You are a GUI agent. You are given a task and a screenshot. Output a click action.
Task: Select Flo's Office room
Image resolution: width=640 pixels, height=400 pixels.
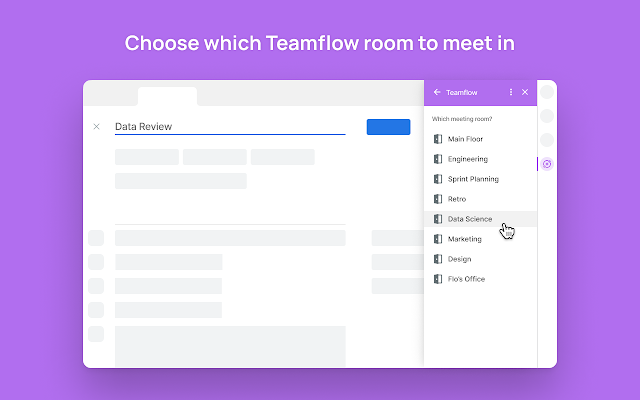[480, 279]
